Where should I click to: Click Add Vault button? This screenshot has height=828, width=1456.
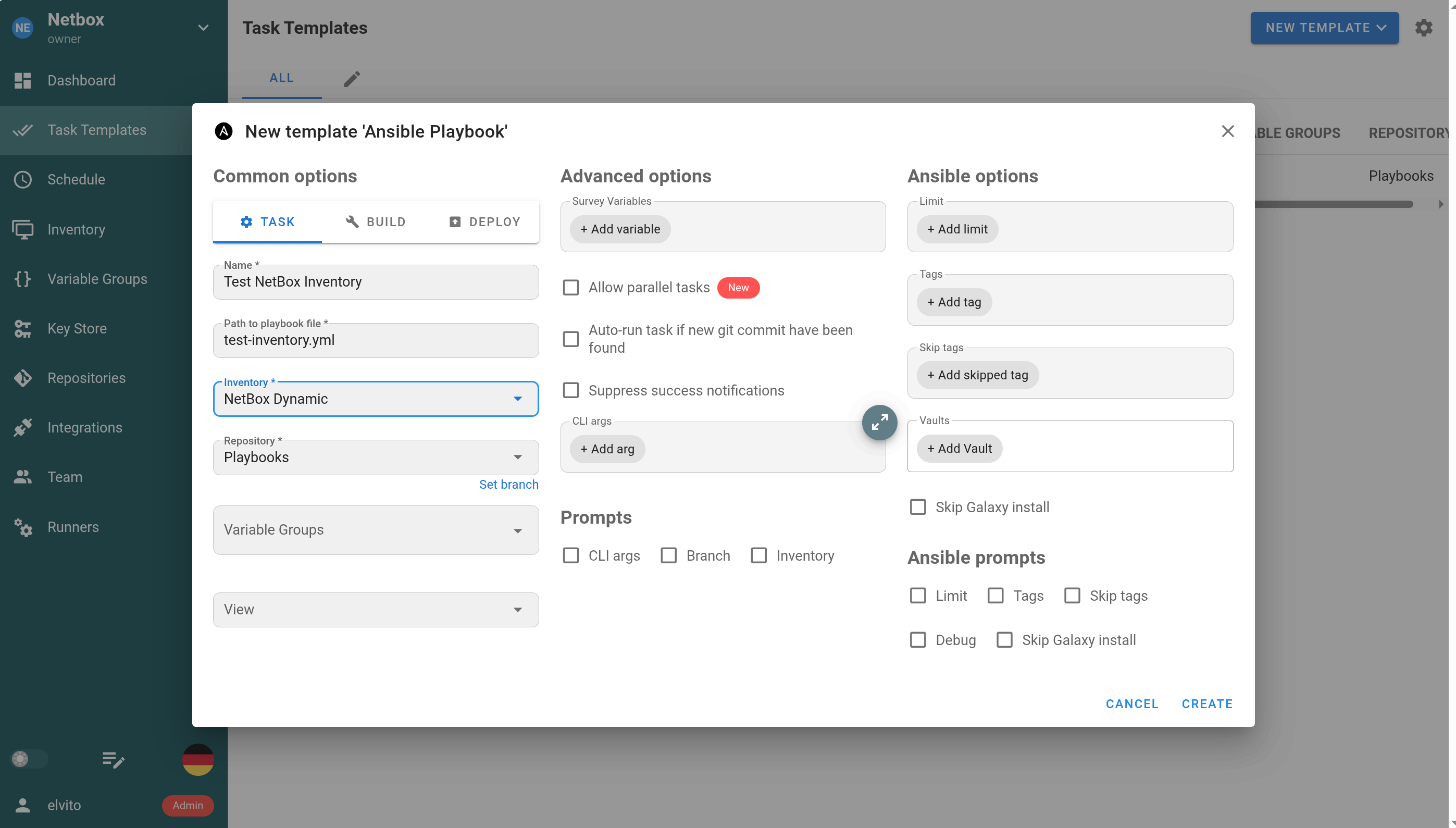[x=960, y=449]
